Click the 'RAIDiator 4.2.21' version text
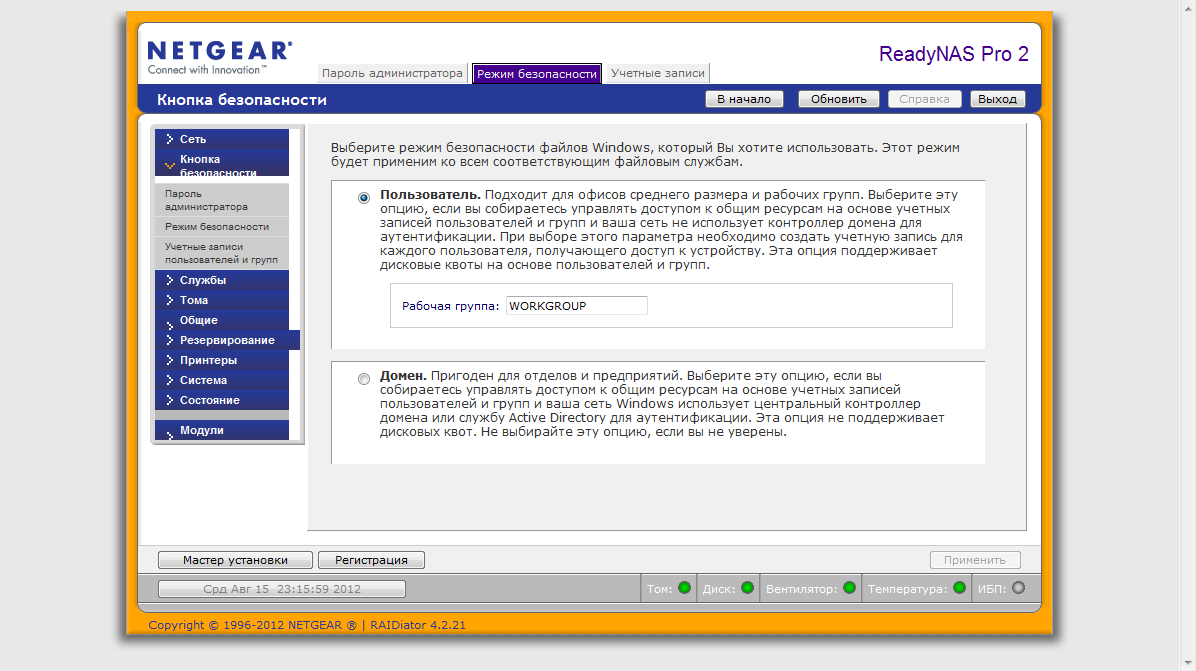 click(x=418, y=624)
